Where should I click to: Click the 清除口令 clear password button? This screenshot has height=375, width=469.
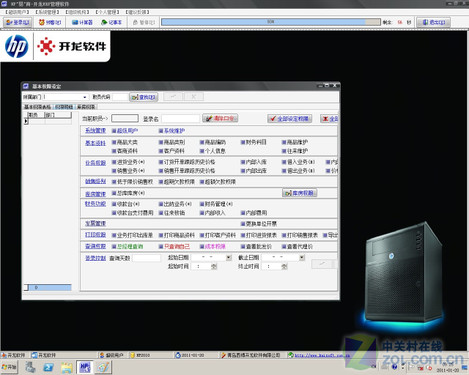(x=220, y=118)
